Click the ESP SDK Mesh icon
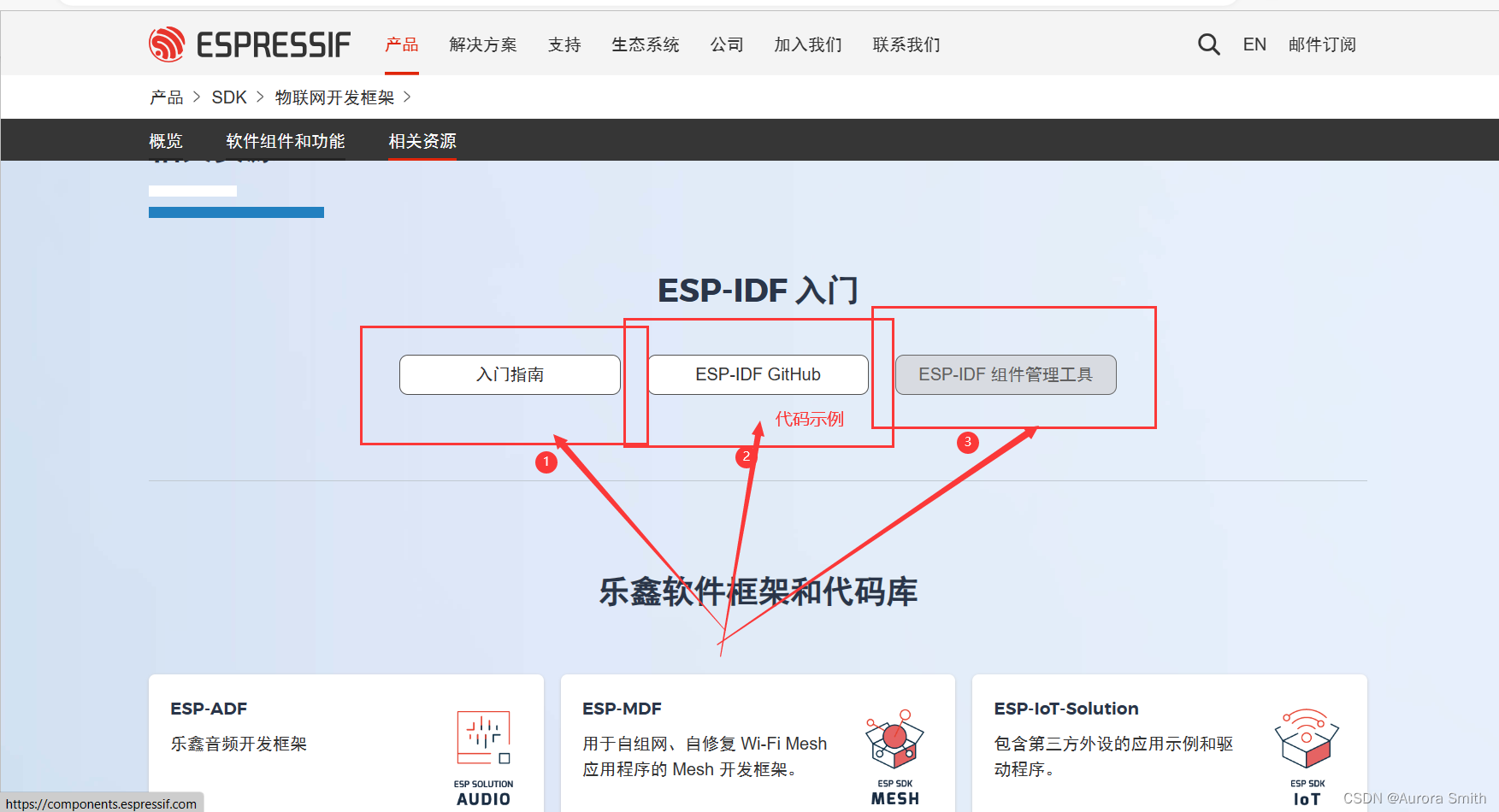Image resolution: width=1499 pixels, height=812 pixels. [x=895, y=758]
